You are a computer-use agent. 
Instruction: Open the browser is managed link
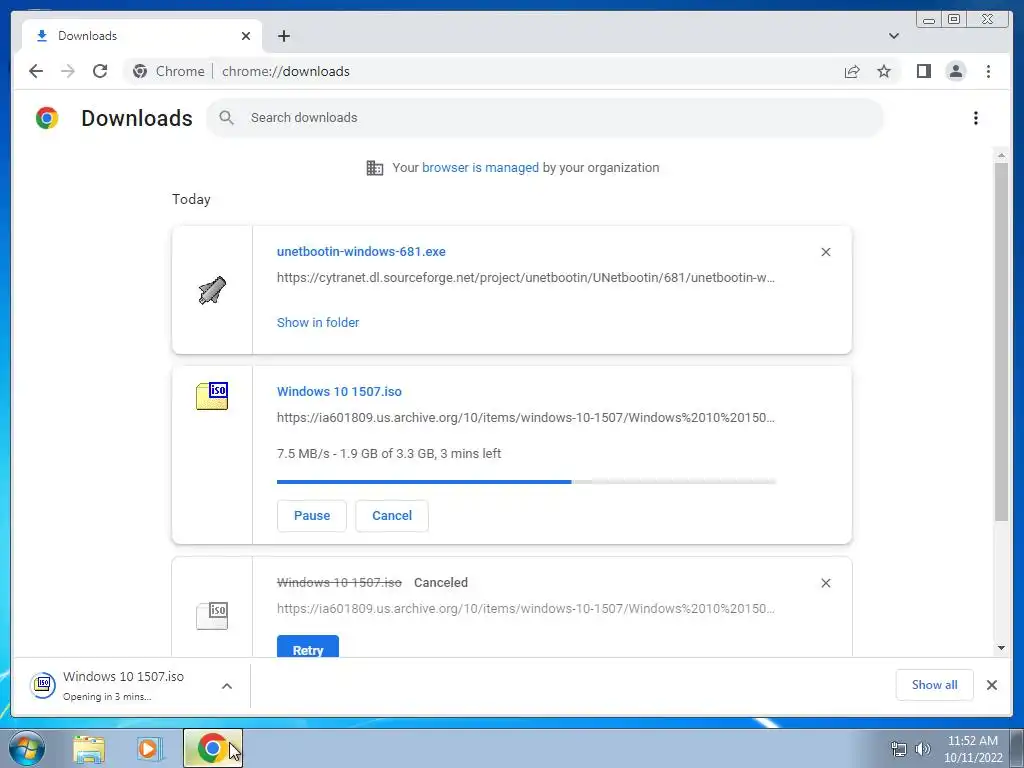point(480,168)
